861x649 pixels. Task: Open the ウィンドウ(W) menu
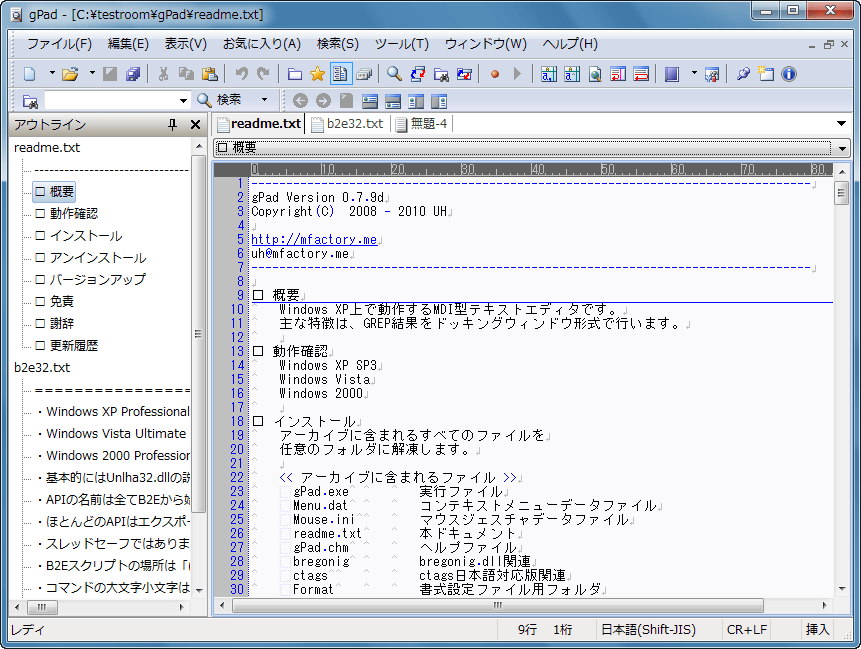coord(485,44)
